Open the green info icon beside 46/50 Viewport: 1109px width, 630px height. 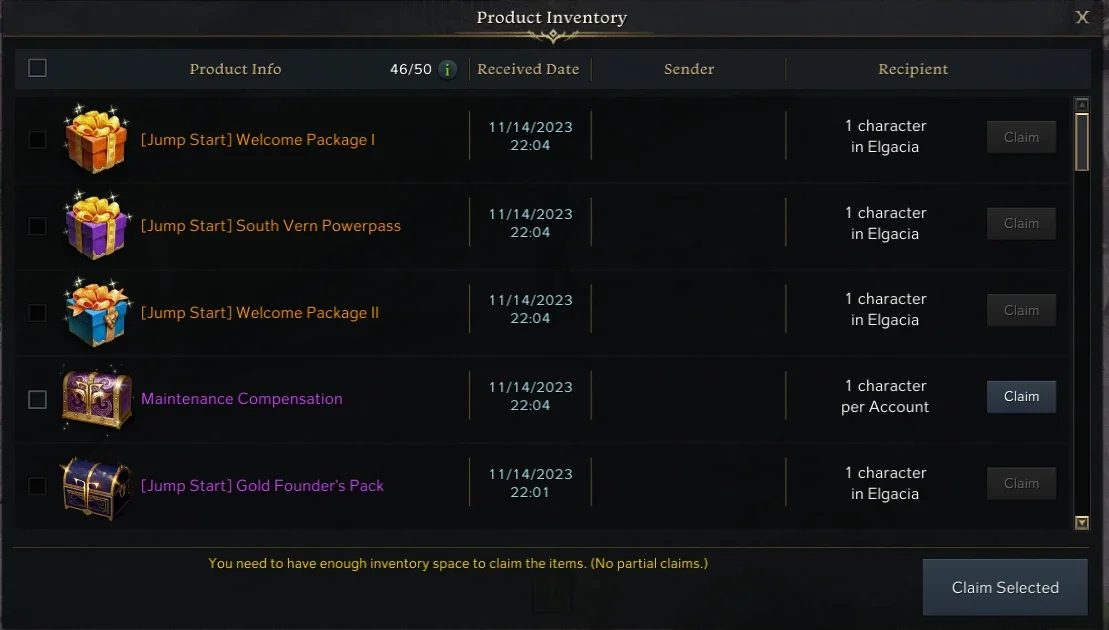pos(447,69)
